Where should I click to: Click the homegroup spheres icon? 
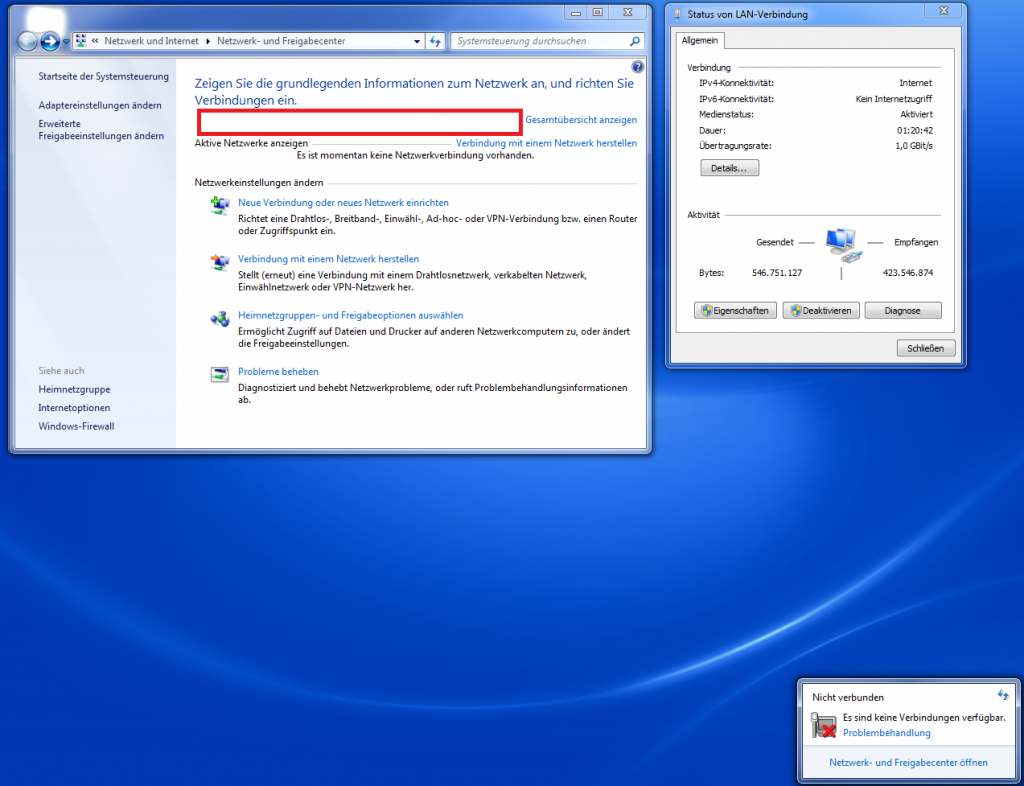[x=220, y=319]
